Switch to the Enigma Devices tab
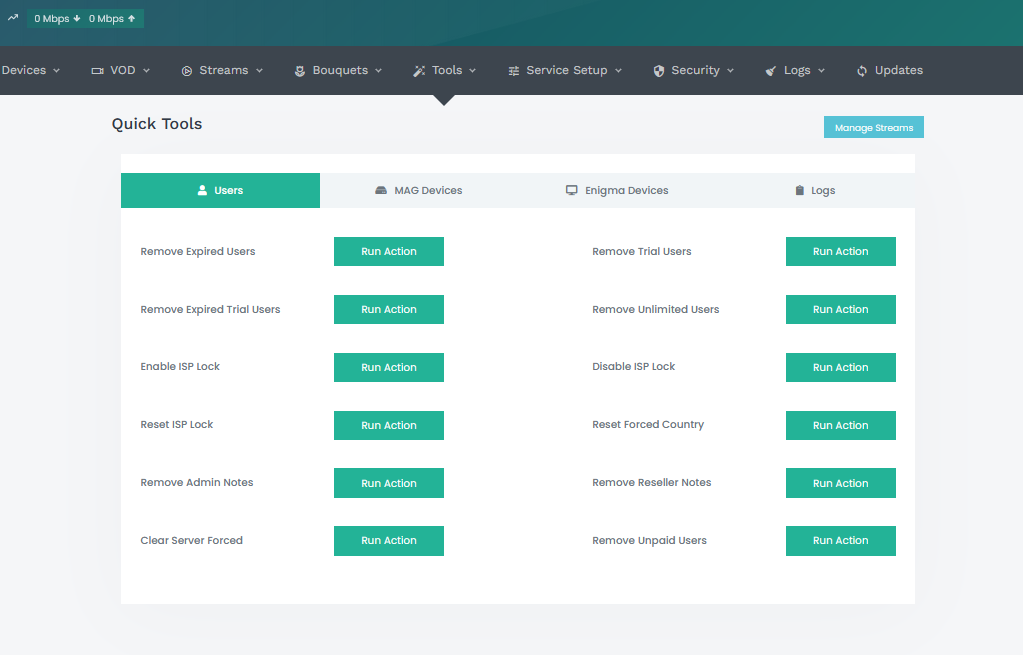 click(617, 190)
